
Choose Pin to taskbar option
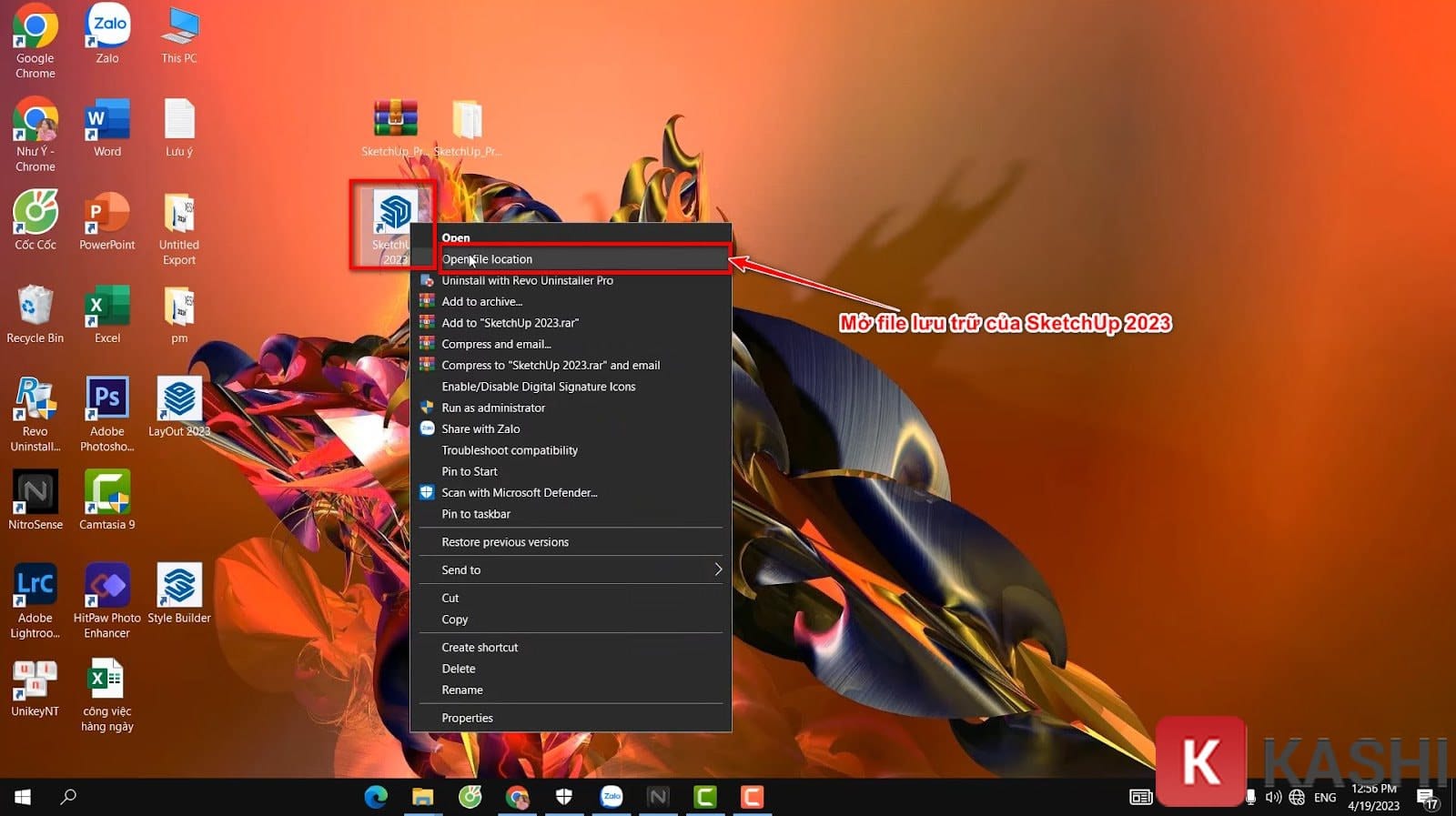(x=476, y=514)
